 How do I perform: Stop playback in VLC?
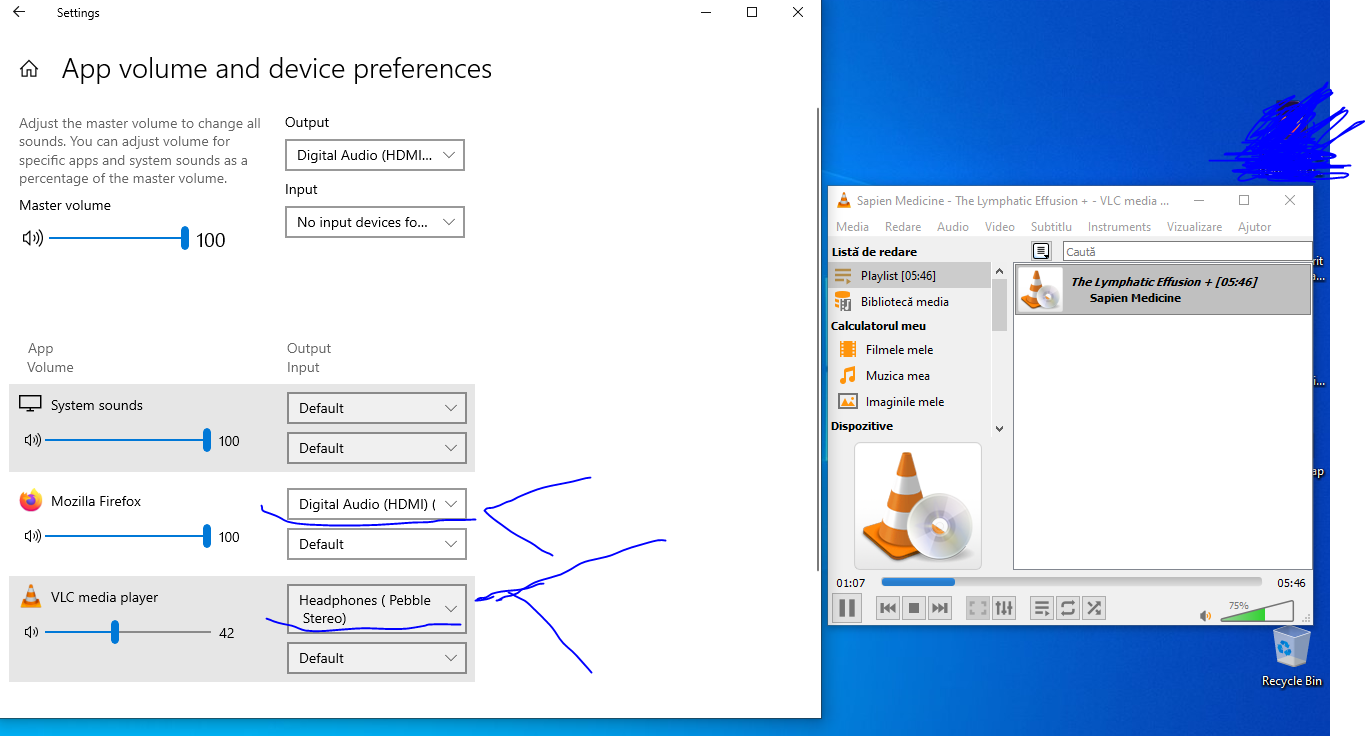[913, 608]
